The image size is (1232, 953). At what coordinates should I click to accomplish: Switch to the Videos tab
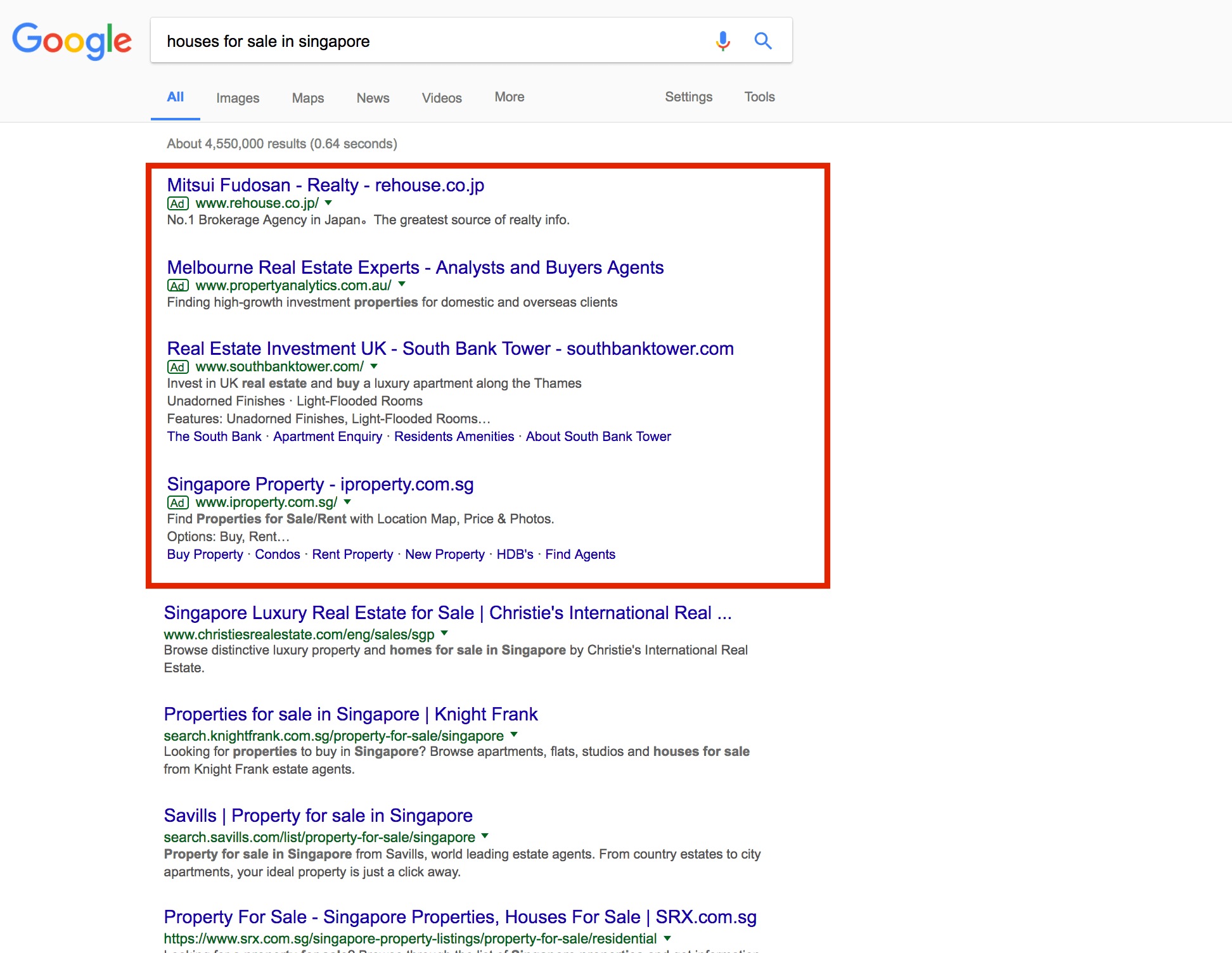(442, 98)
